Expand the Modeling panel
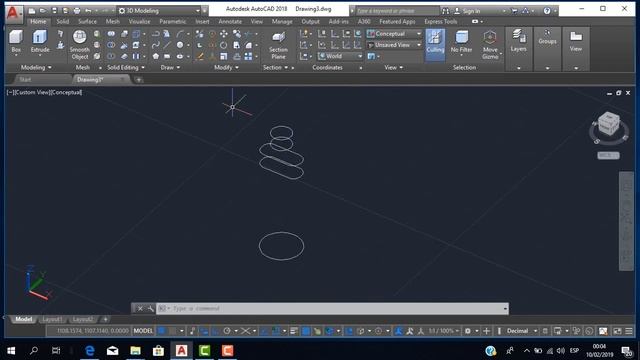This screenshot has height=360, width=640. tap(36, 67)
